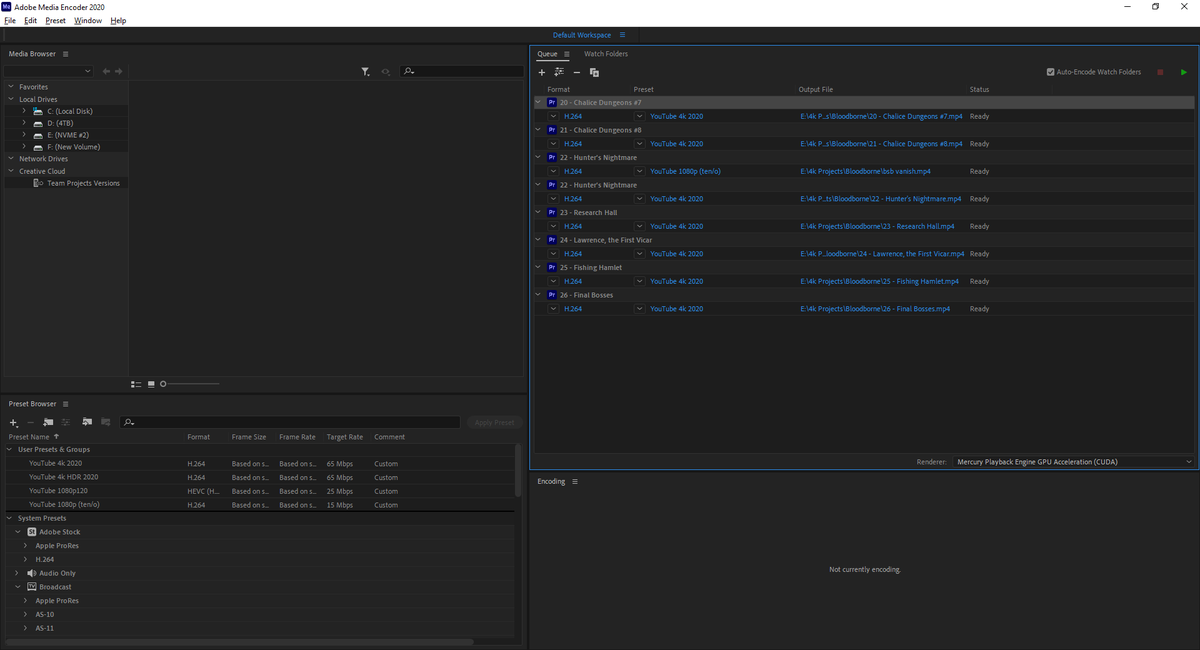Click Audio Only speaker icon
Image resolution: width=1200 pixels, height=650 pixels.
coord(31,573)
